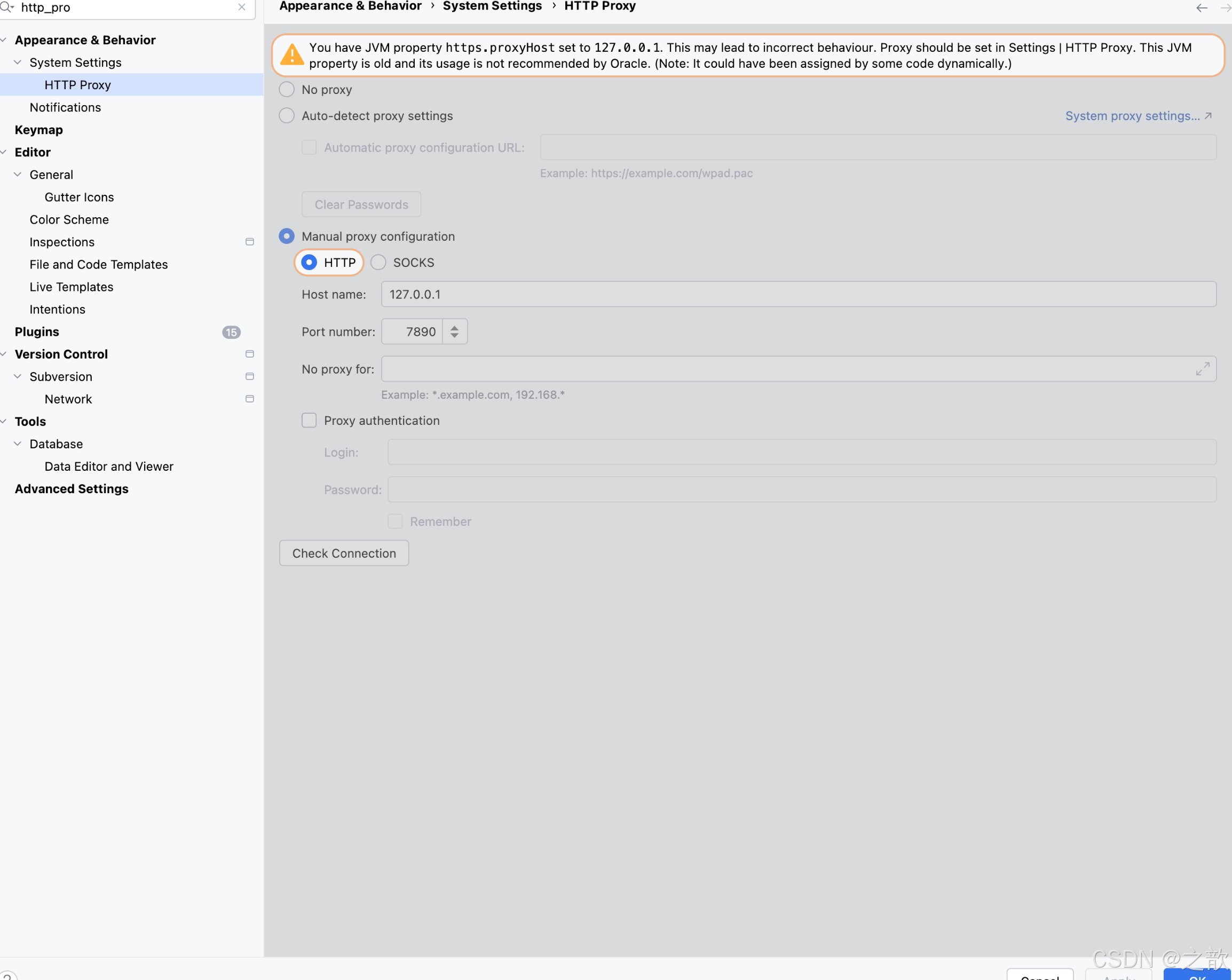Screen dimensions: 1232x980
Task: Select the SOCKS proxy type
Action: [378, 263]
